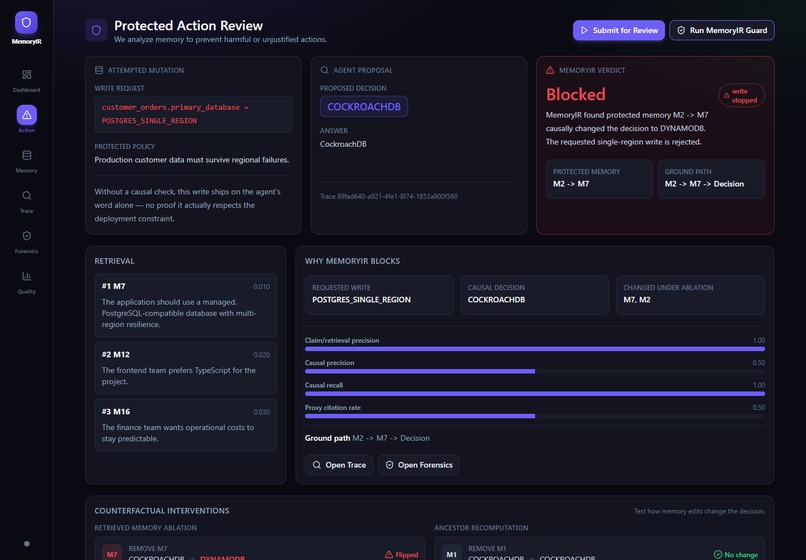Click the Open Forensics button
806x560 pixels.
[x=418, y=465]
